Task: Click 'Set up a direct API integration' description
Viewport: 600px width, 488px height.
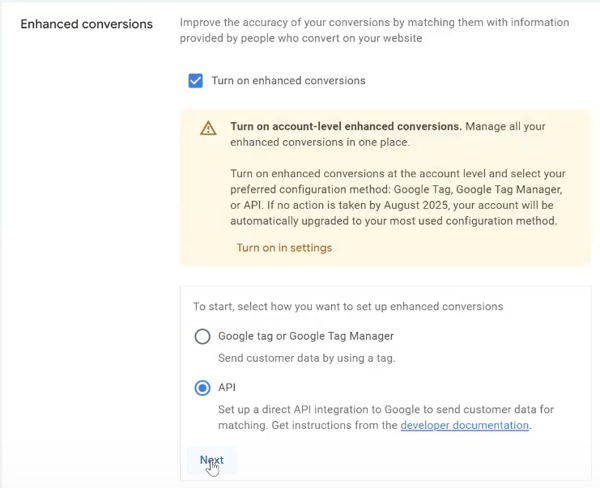Action: coord(385,410)
